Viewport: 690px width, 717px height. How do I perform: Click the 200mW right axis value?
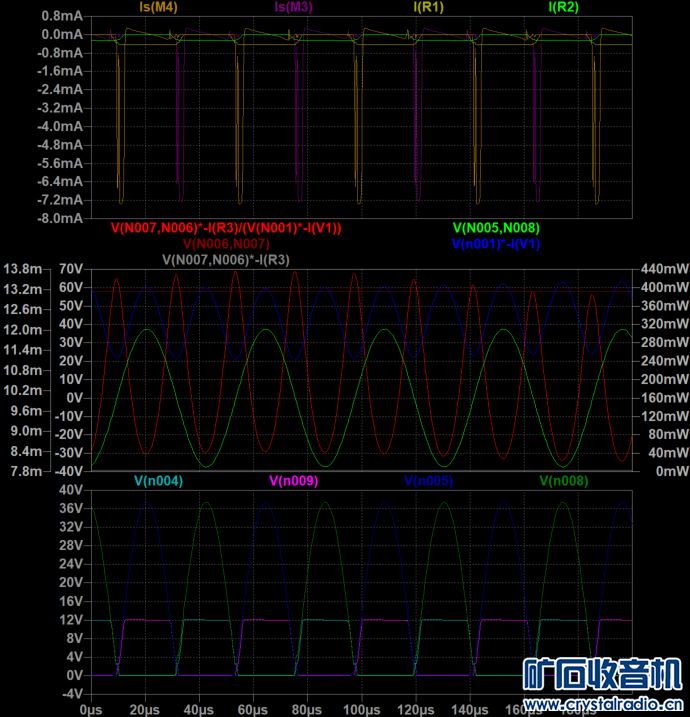(x=665, y=379)
